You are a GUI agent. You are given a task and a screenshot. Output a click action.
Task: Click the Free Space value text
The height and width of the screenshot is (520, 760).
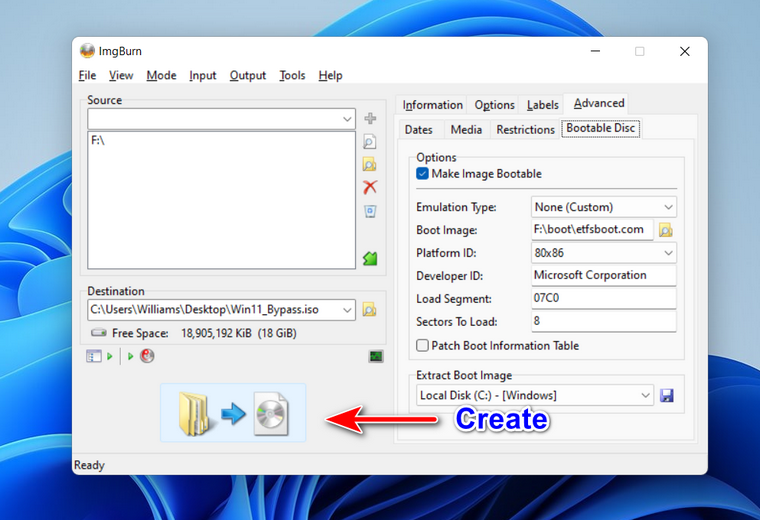[238, 333]
